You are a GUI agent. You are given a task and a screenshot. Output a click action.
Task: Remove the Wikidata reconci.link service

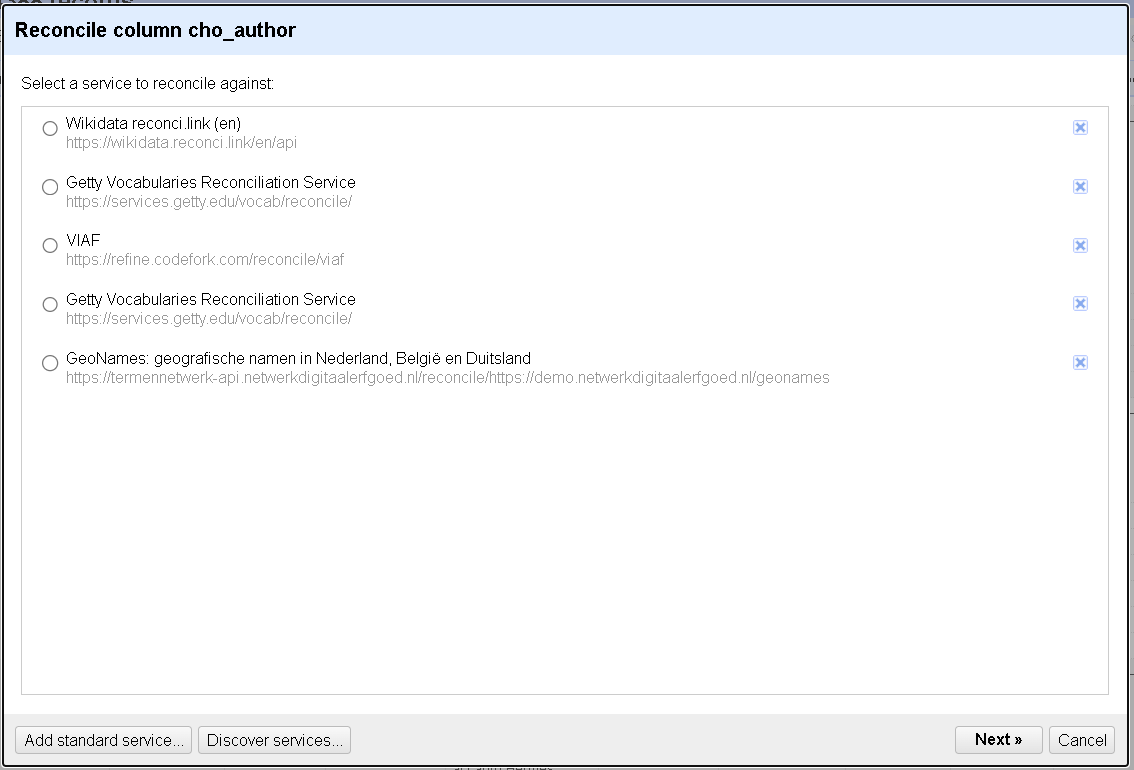(1080, 128)
